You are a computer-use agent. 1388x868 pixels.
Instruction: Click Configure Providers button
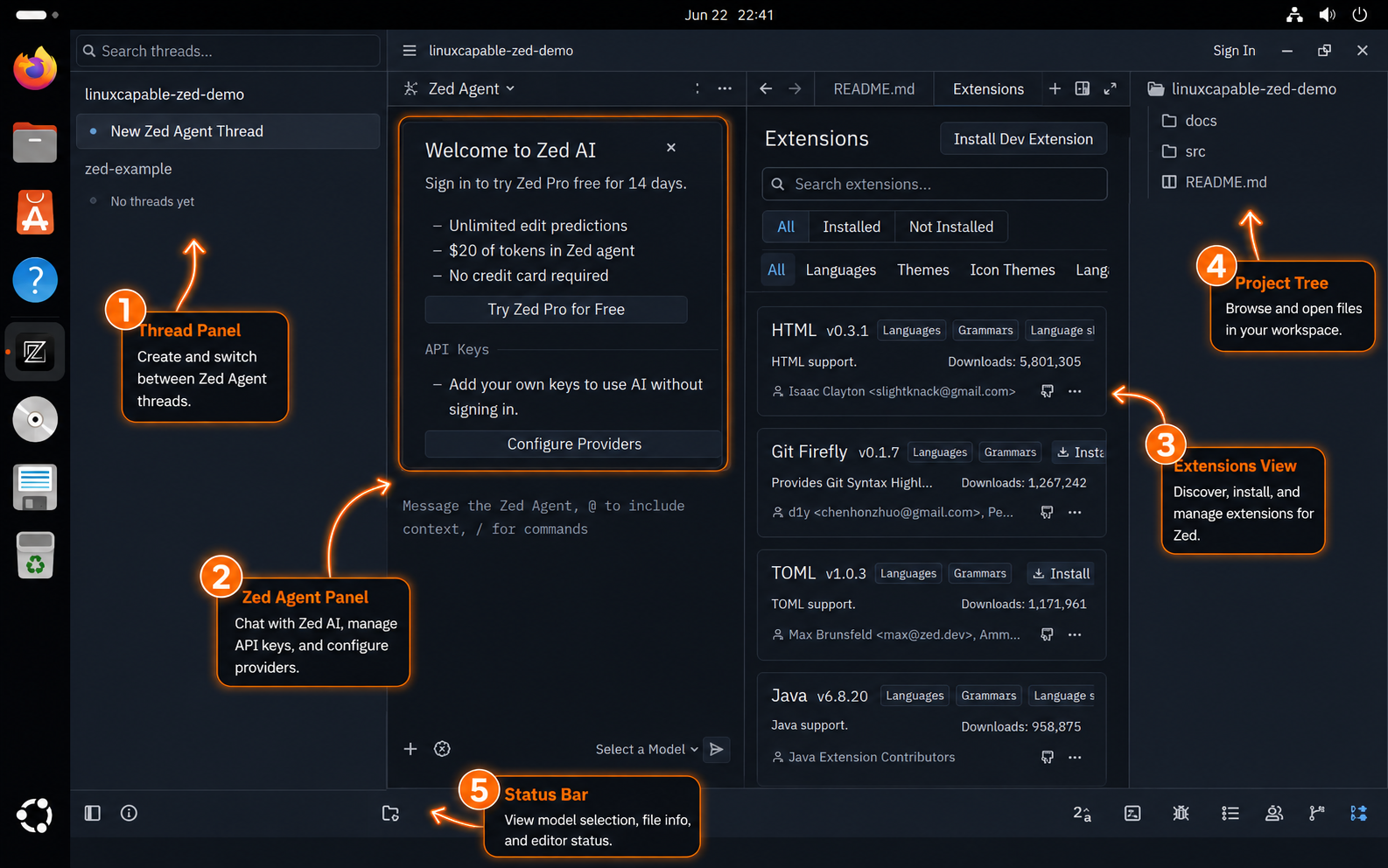click(574, 444)
